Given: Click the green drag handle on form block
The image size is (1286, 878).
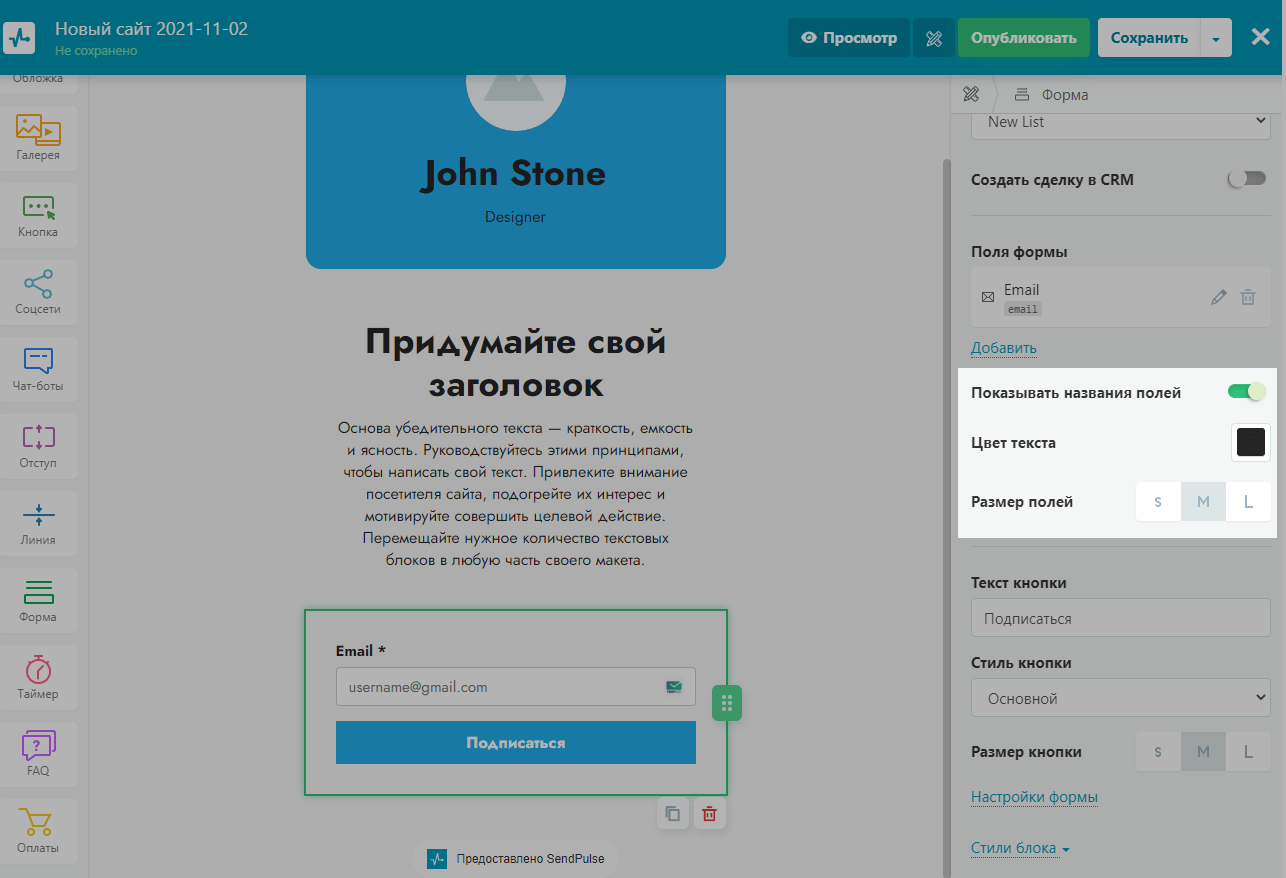Looking at the screenshot, I should tap(727, 703).
